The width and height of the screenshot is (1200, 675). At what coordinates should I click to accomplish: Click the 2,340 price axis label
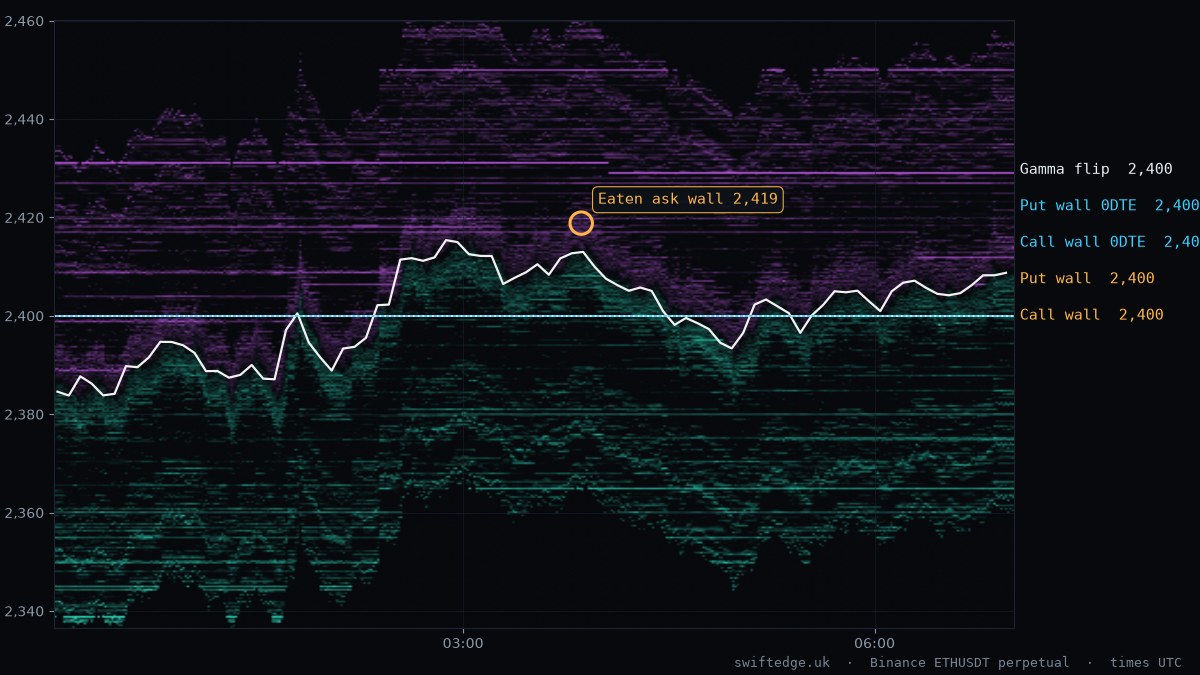[x=24, y=612]
